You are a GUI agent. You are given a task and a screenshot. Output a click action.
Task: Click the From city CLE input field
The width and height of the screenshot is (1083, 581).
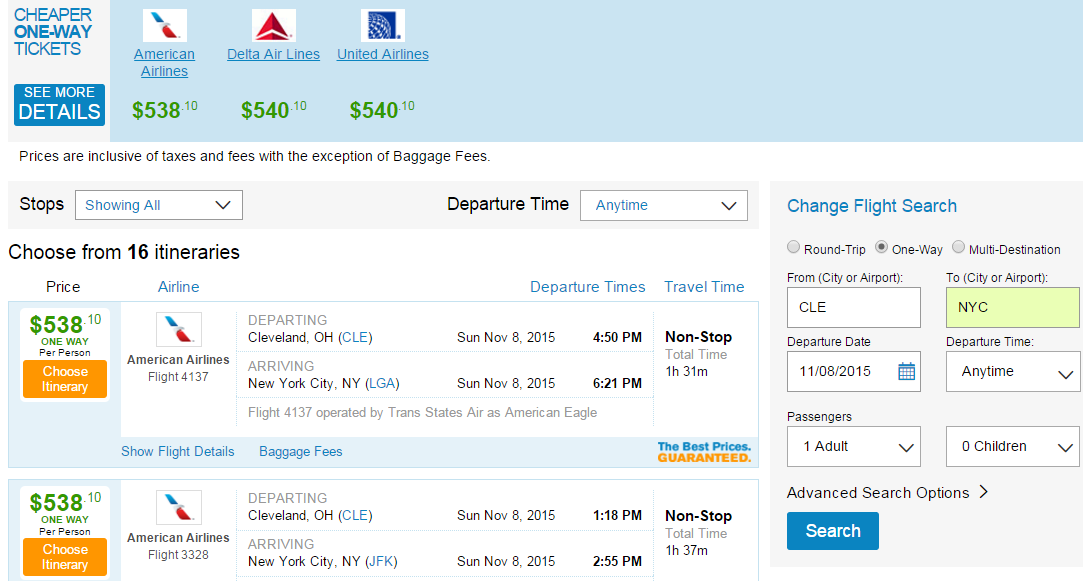(854, 307)
